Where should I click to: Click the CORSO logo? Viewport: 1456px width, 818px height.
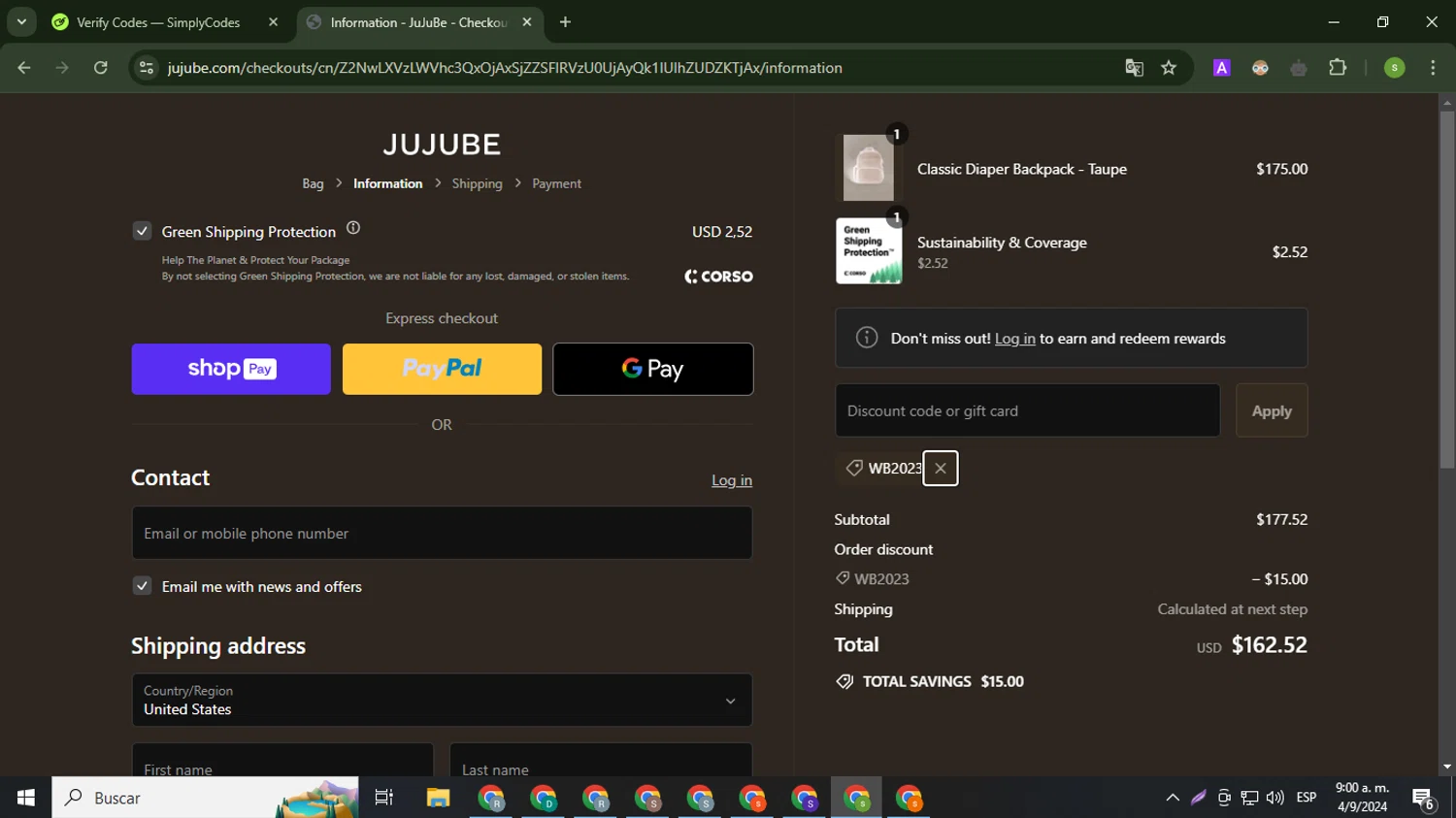718,277
